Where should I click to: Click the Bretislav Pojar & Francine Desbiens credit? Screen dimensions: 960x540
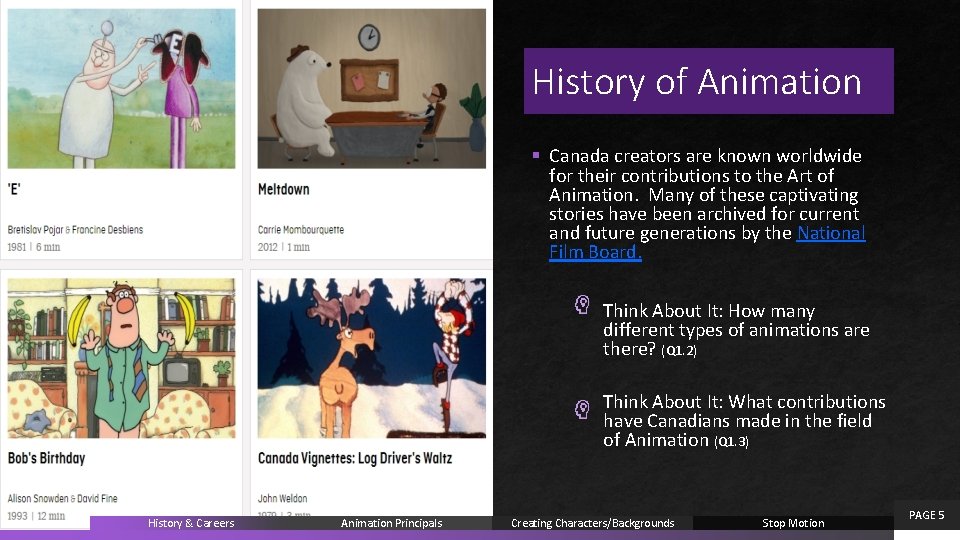pos(75,230)
